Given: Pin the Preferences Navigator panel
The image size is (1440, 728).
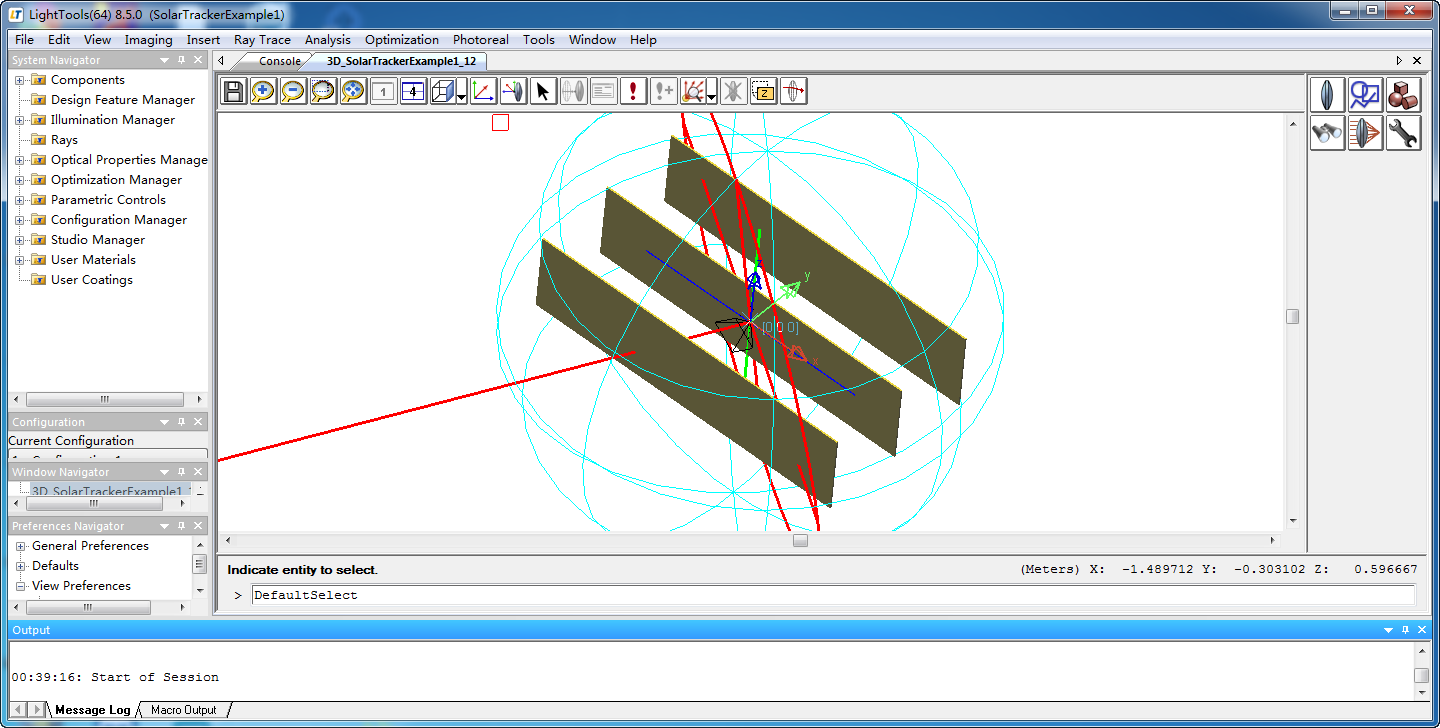Looking at the screenshot, I should 182,526.
